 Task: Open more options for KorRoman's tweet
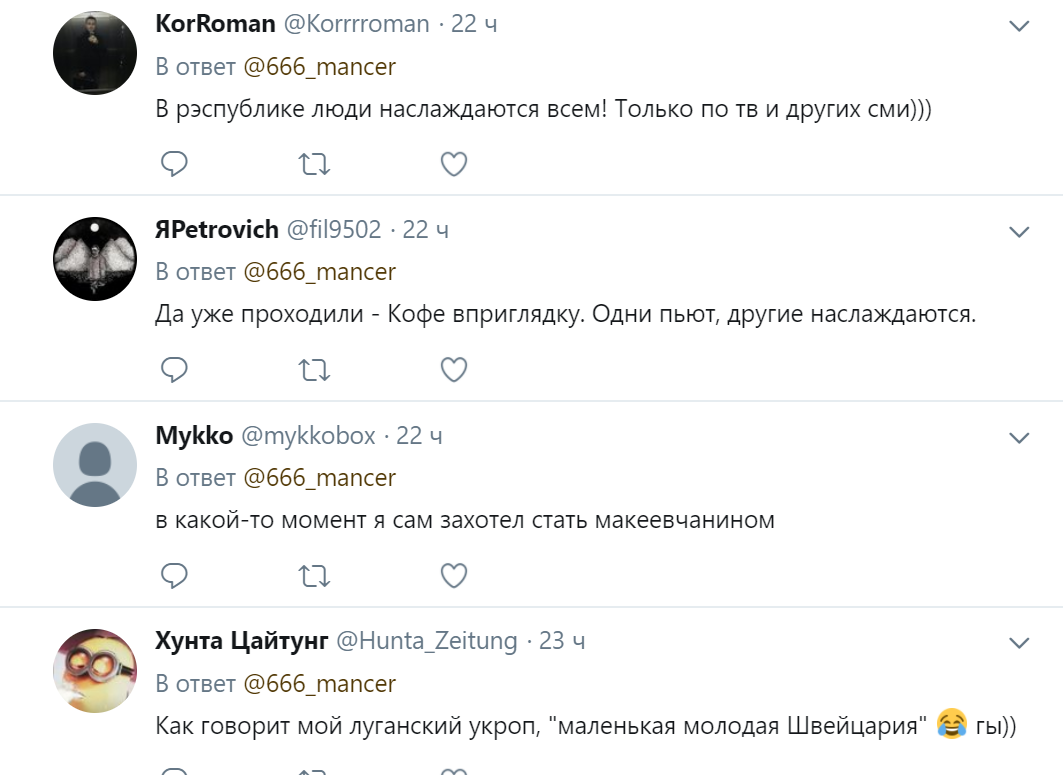[x=1019, y=27]
